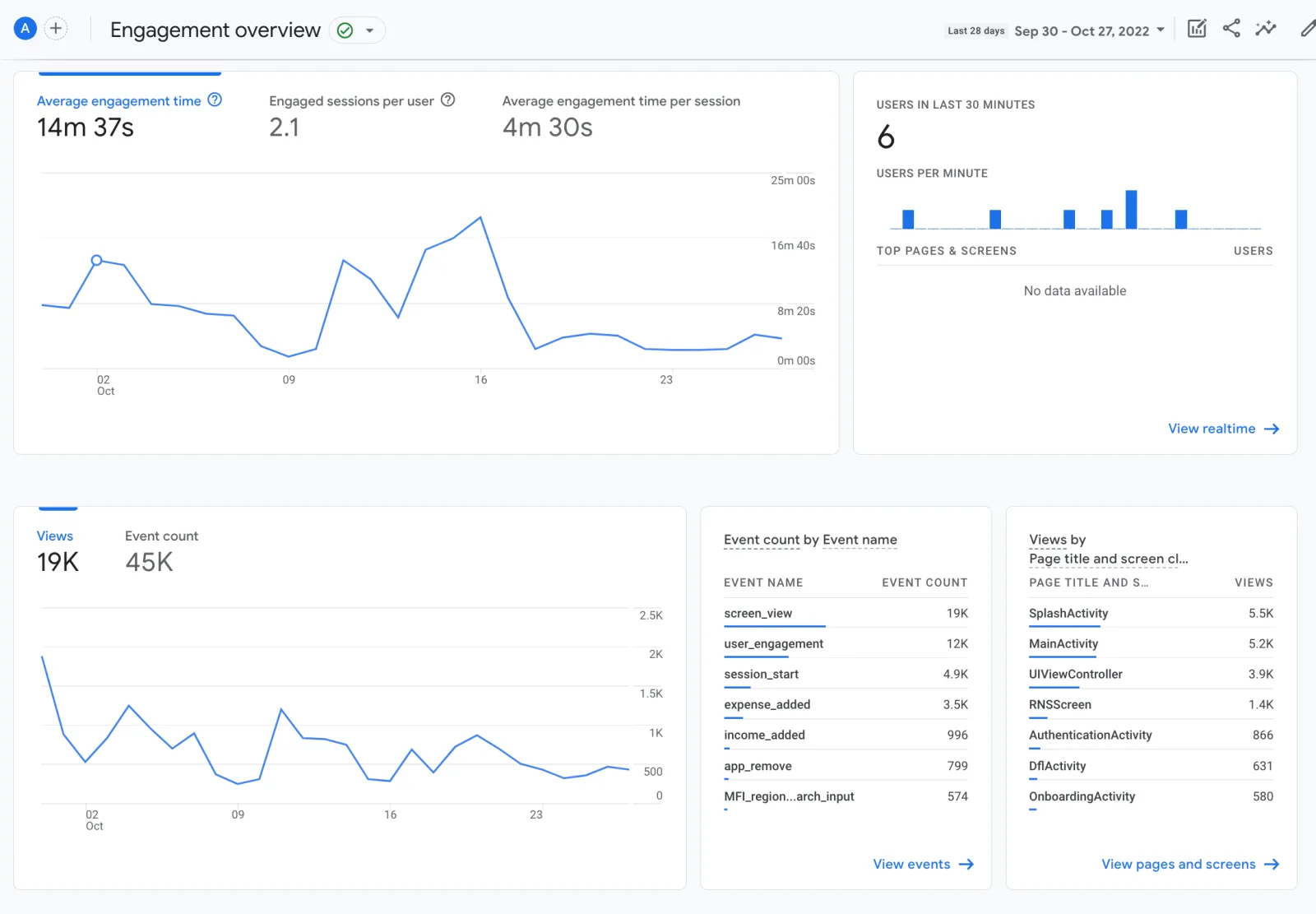This screenshot has width=1316, height=914.
Task: Click the AuthenticationActivity page row
Action: pos(1151,735)
